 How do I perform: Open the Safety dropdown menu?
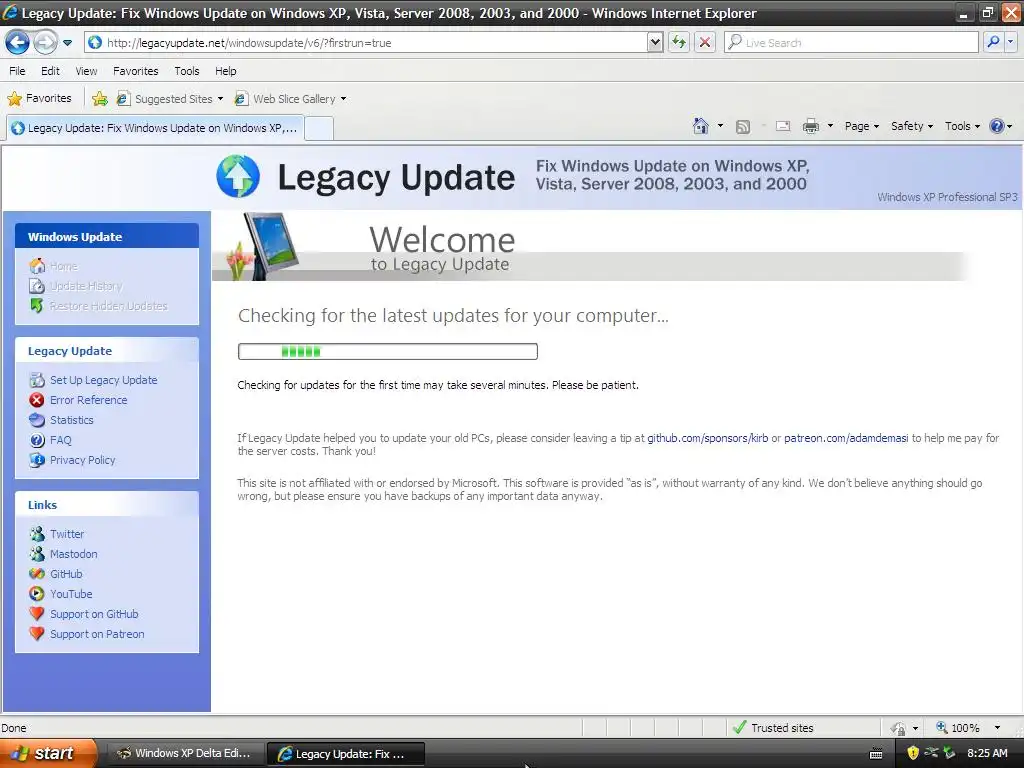[x=912, y=126]
